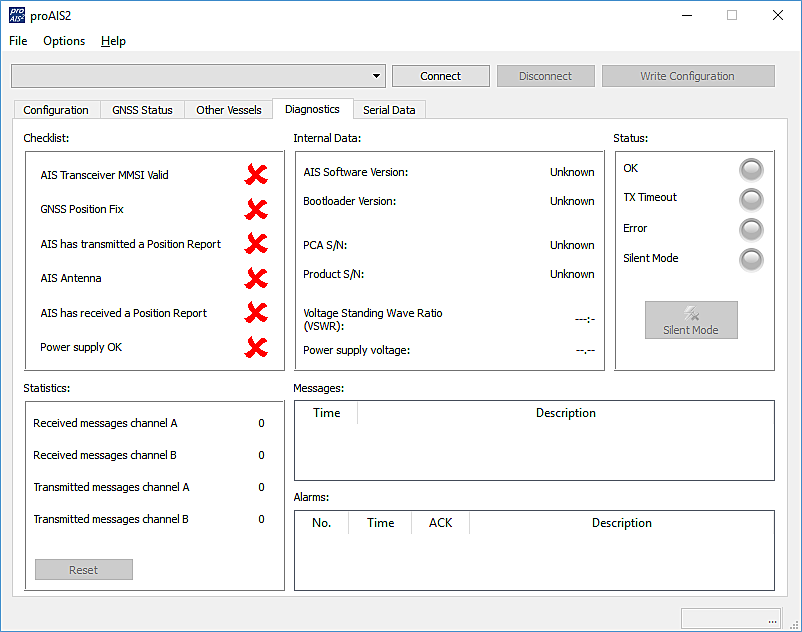Image resolution: width=802 pixels, height=632 pixels.
Task: Click red X beside AIS has transmitted a Position Report
Action: click(256, 243)
